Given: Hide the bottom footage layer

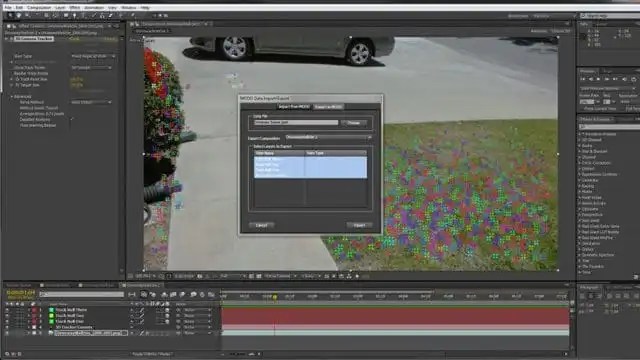Looking at the screenshot, I should point(7,333).
